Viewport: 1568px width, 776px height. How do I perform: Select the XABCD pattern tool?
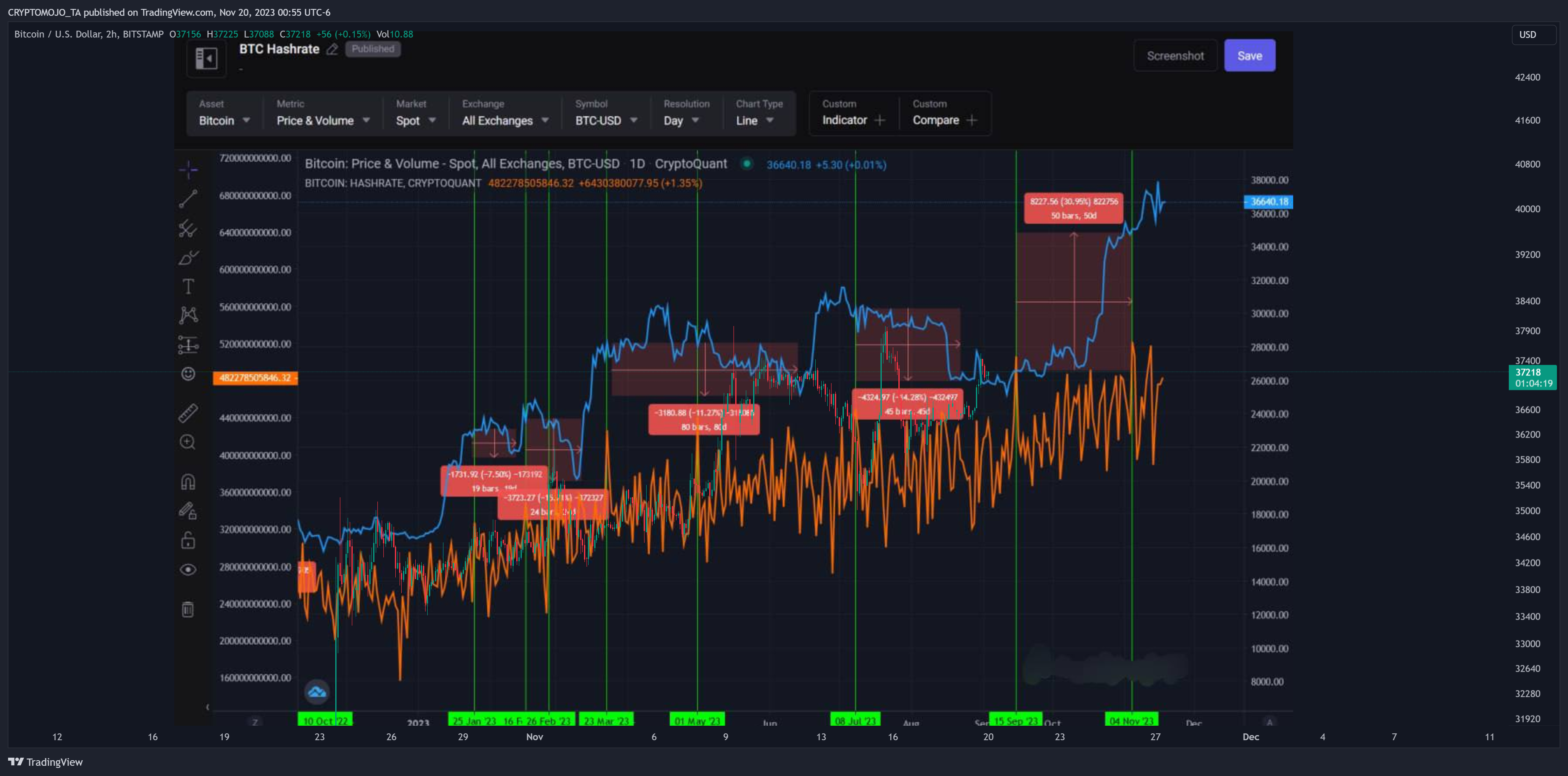pyautogui.click(x=188, y=315)
